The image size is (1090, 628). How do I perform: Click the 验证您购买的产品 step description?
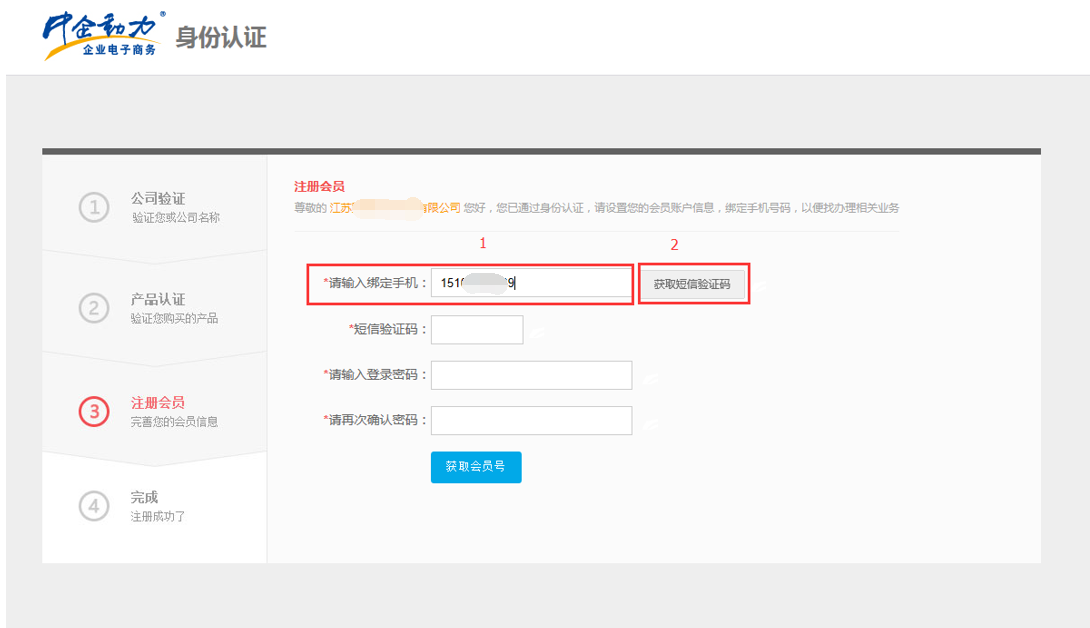[174, 319]
